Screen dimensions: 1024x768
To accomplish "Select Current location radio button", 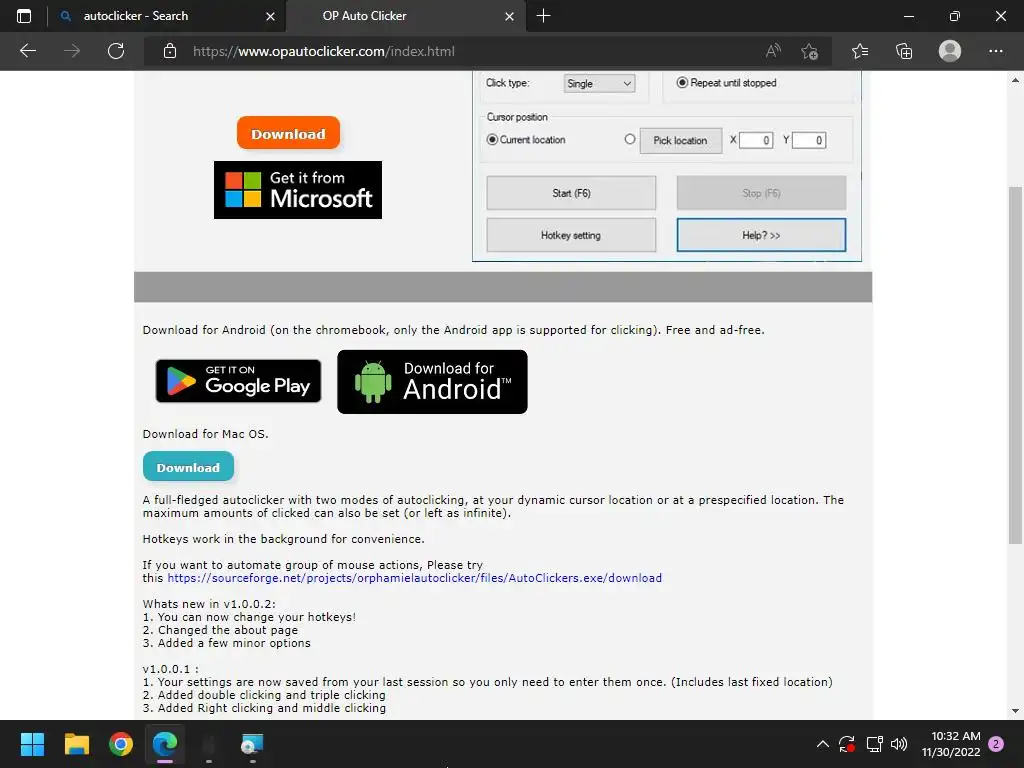I will 492,140.
